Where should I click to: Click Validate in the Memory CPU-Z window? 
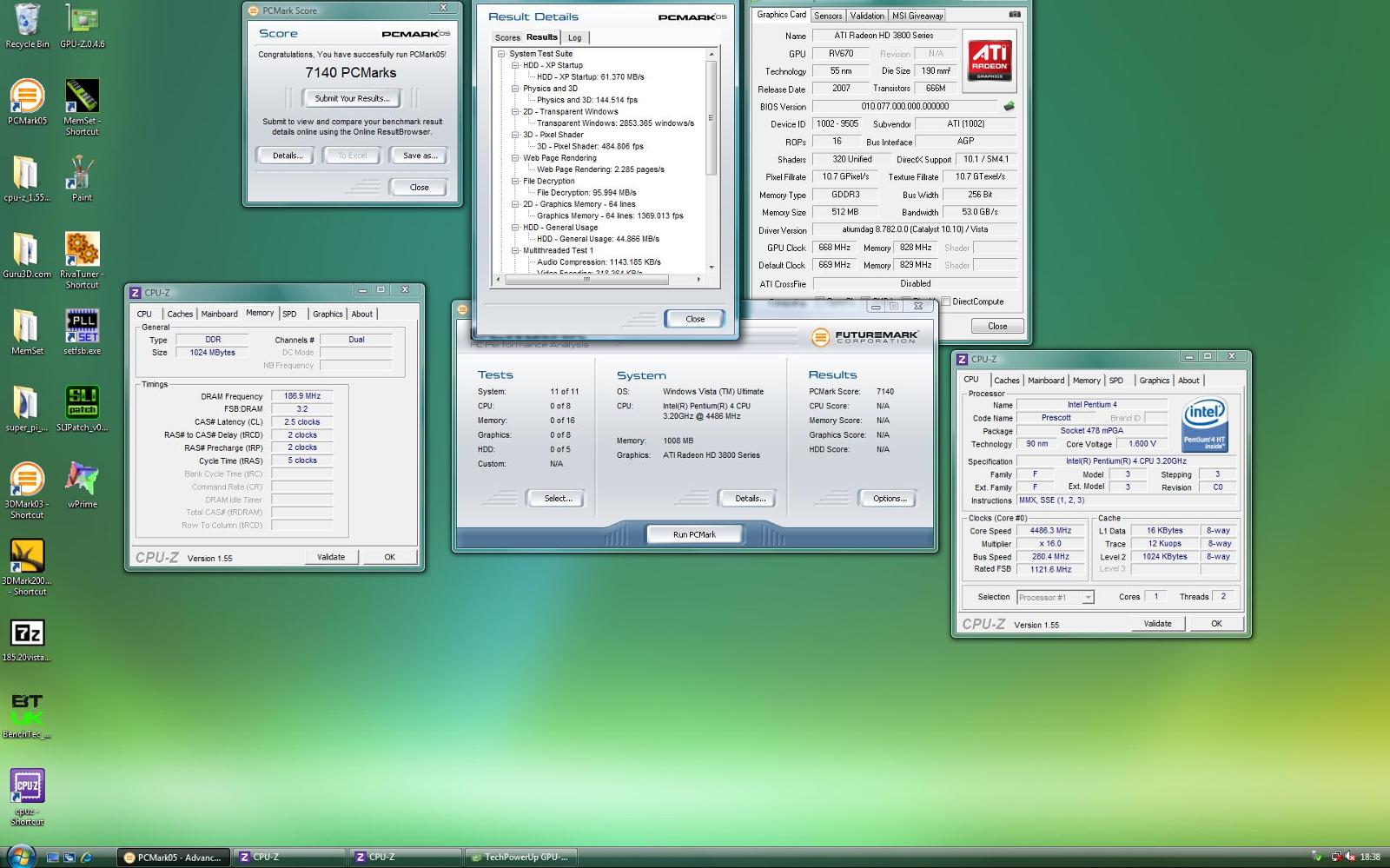tap(331, 557)
